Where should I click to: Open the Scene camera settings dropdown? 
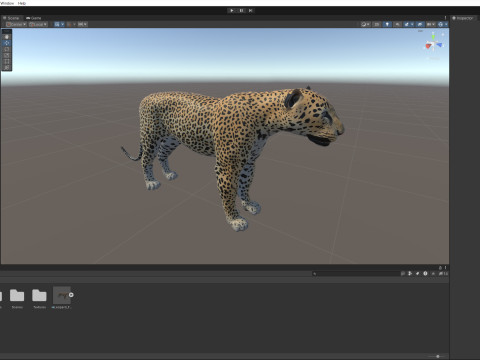point(431,24)
